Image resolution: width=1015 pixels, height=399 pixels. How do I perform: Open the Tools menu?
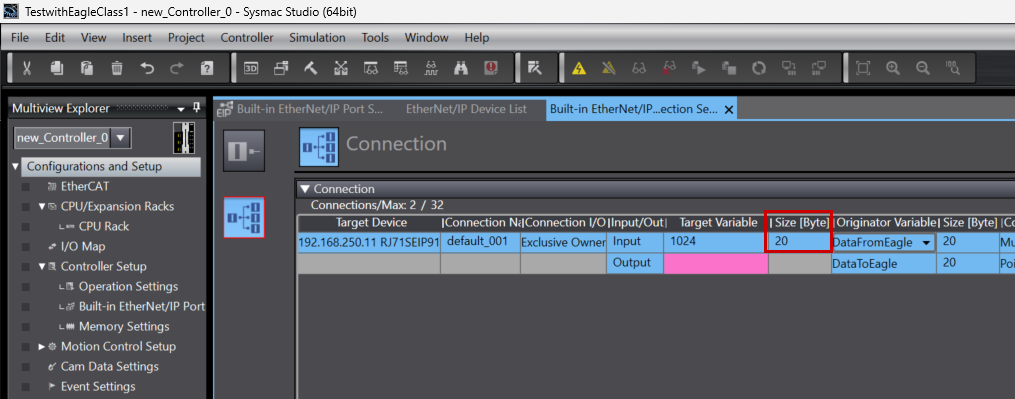click(375, 38)
